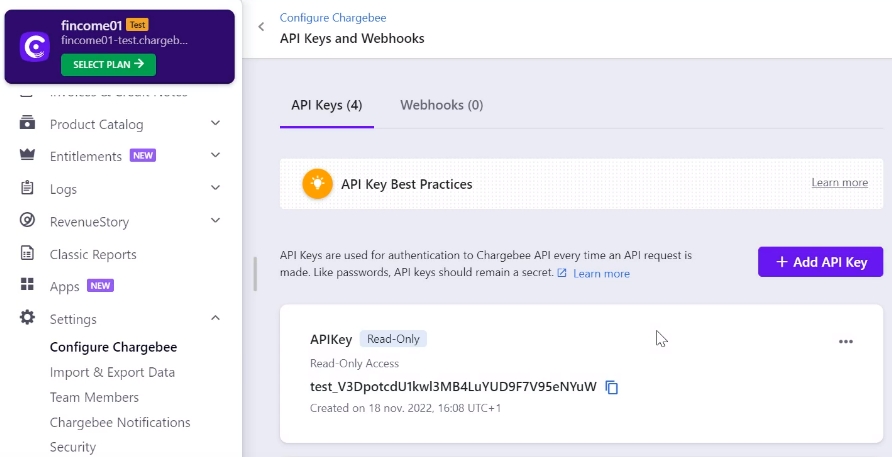Switch to the Webhooks (0) tab

[x=441, y=105]
